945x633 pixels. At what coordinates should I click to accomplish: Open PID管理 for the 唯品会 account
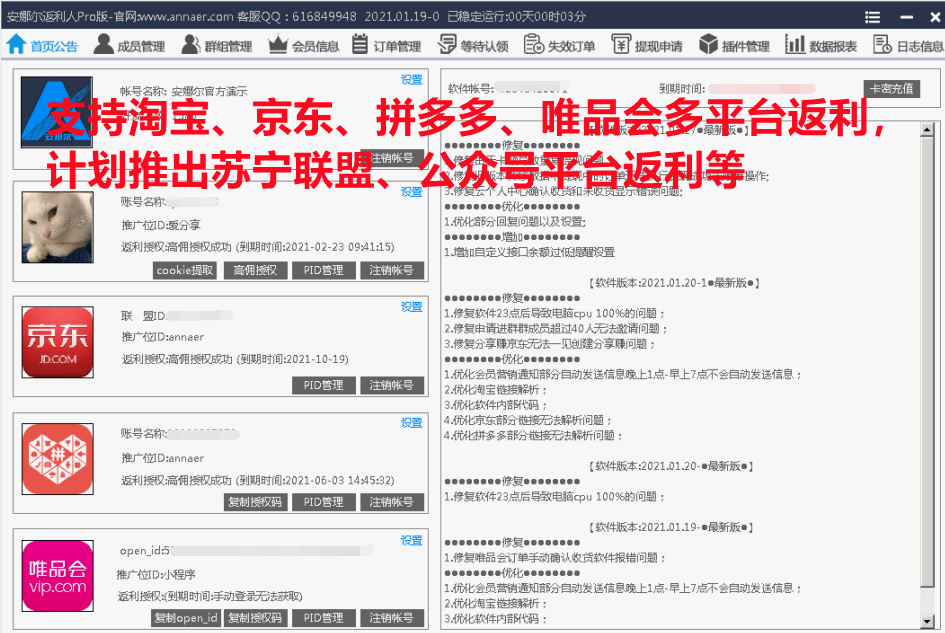point(324,618)
